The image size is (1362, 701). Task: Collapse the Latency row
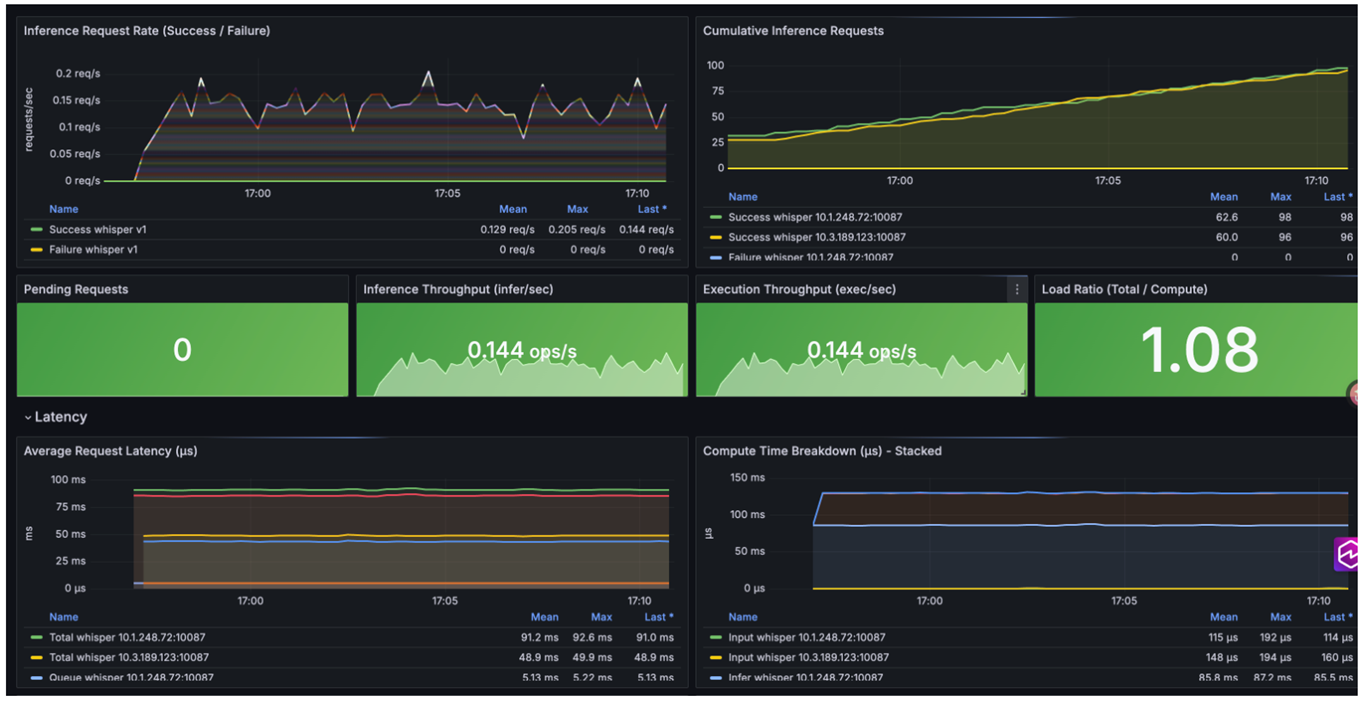tap(56, 417)
